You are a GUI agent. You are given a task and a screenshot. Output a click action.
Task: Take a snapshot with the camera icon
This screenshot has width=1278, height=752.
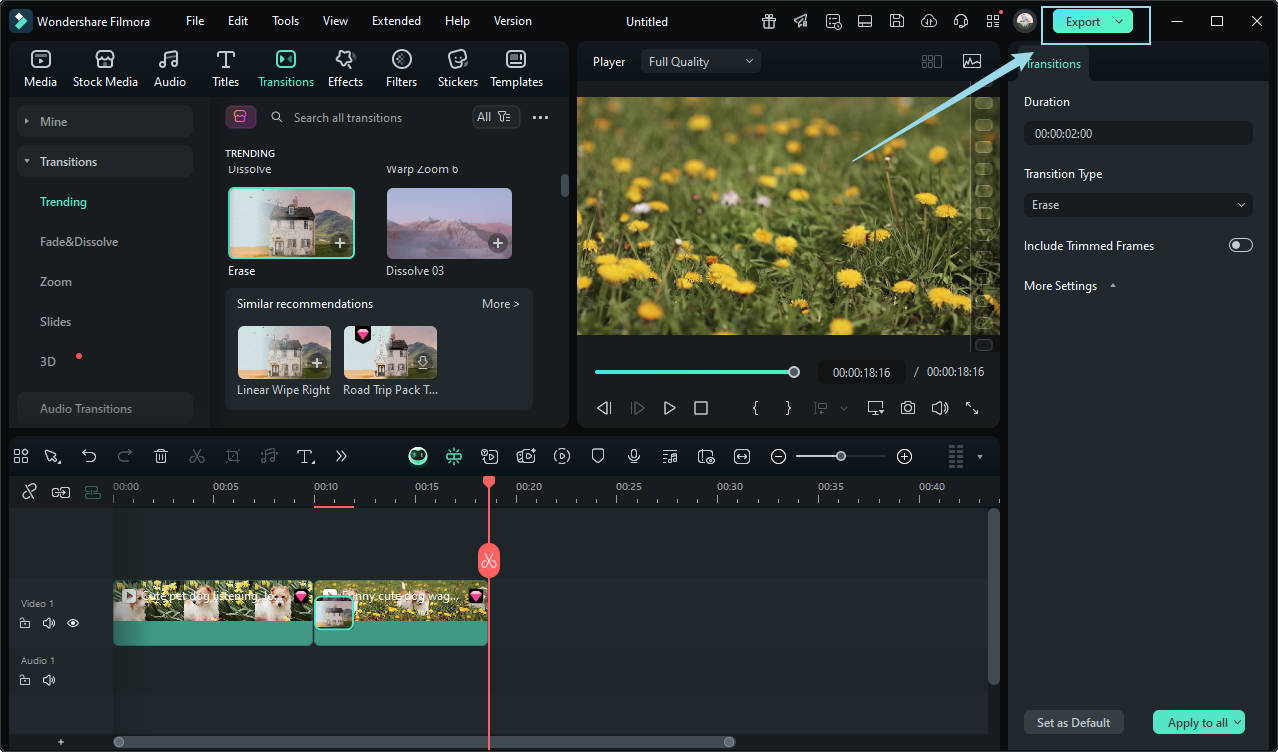click(907, 408)
